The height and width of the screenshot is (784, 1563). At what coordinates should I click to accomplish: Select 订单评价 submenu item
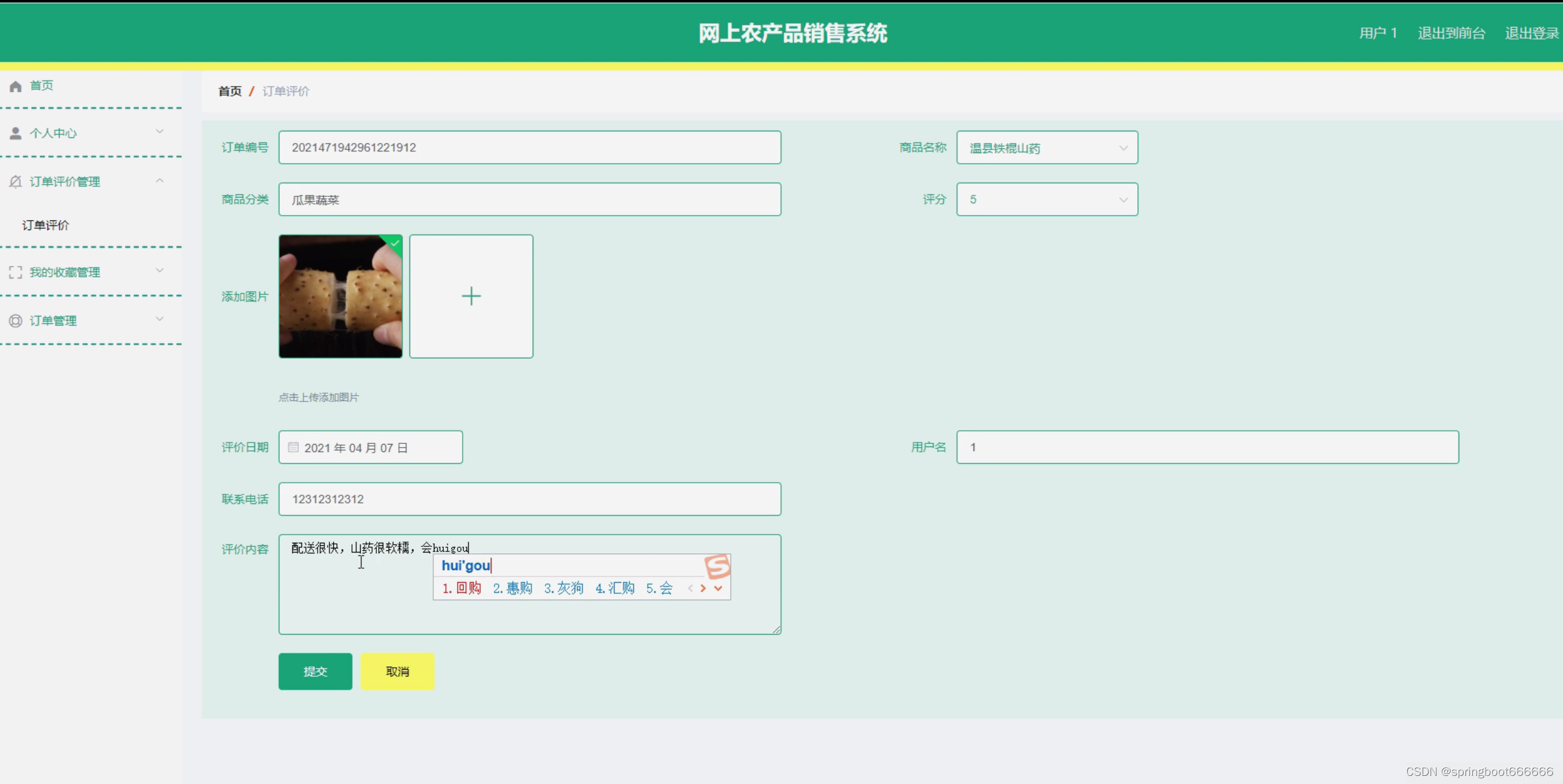coord(46,226)
